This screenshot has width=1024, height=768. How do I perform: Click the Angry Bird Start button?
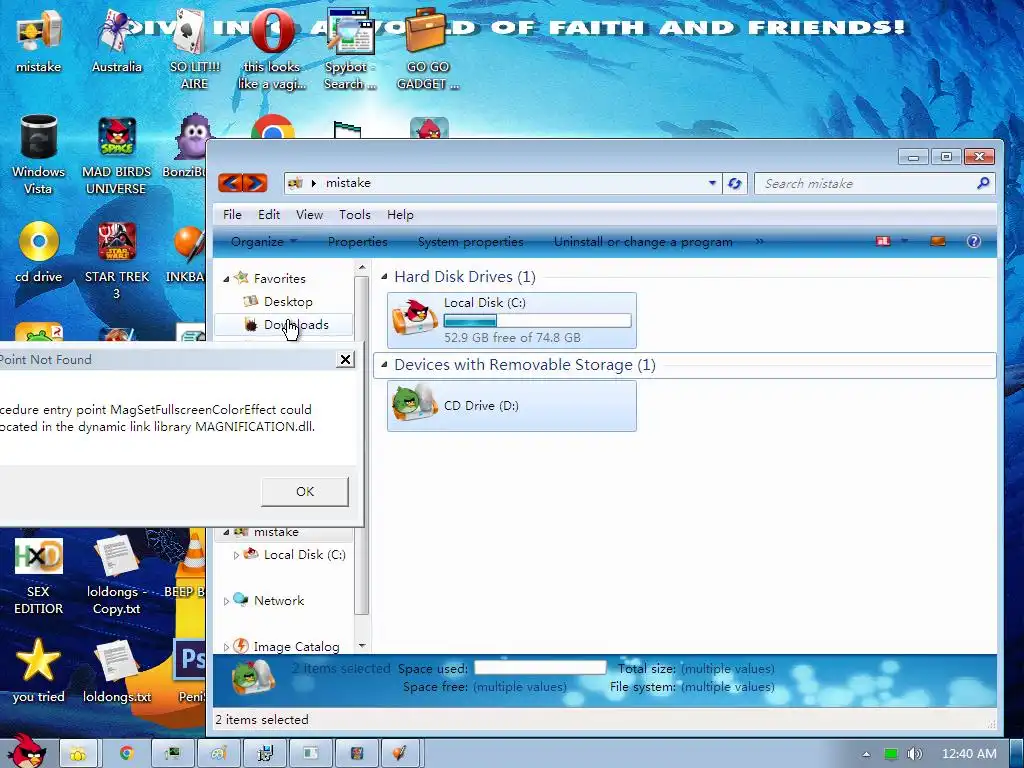(x=26, y=752)
